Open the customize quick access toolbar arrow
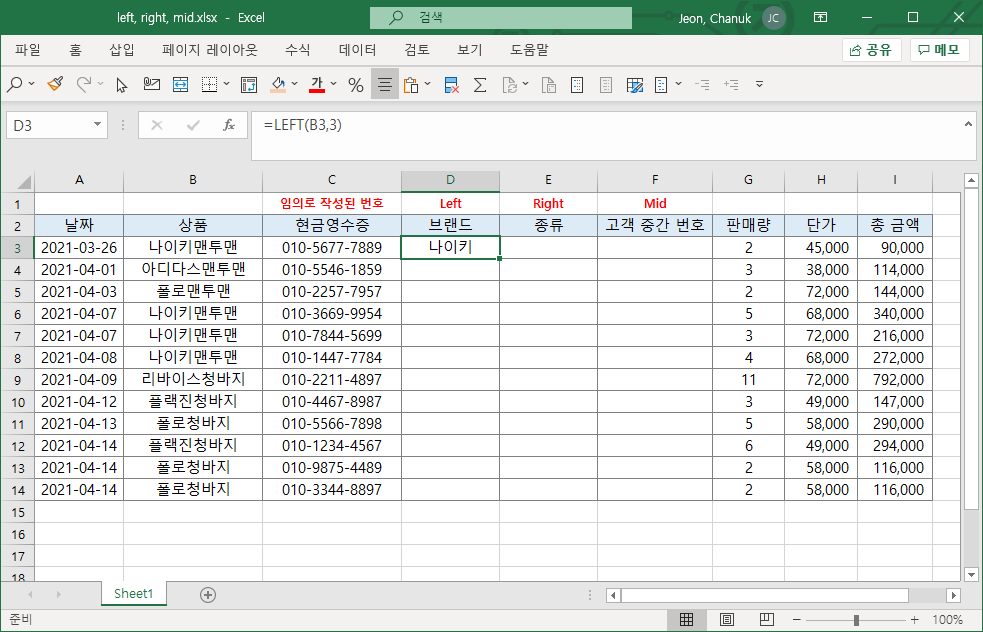The image size is (983, 632). (x=759, y=84)
